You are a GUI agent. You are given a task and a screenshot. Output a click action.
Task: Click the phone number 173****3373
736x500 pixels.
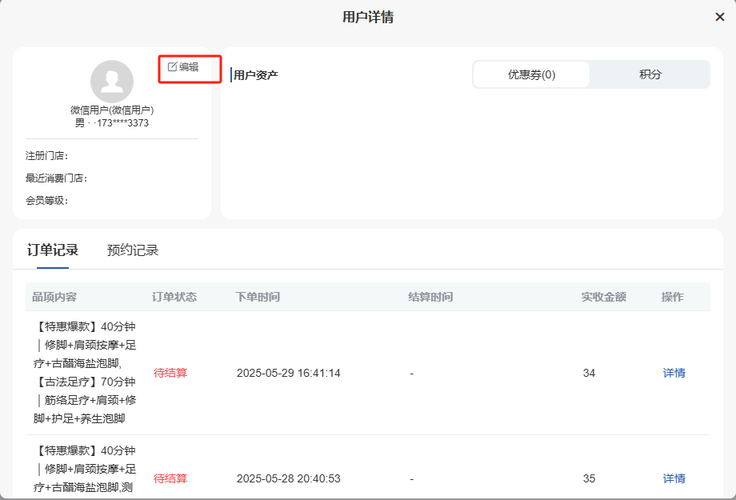pyautogui.click(x=123, y=123)
